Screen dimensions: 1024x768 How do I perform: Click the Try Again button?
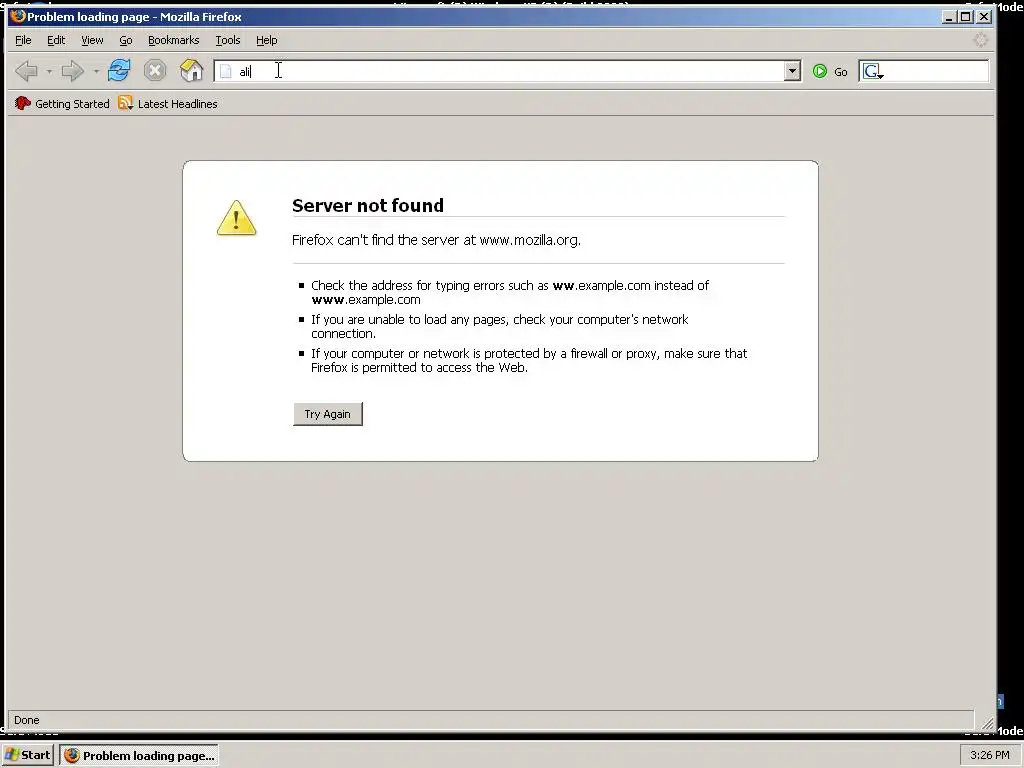[x=328, y=414]
